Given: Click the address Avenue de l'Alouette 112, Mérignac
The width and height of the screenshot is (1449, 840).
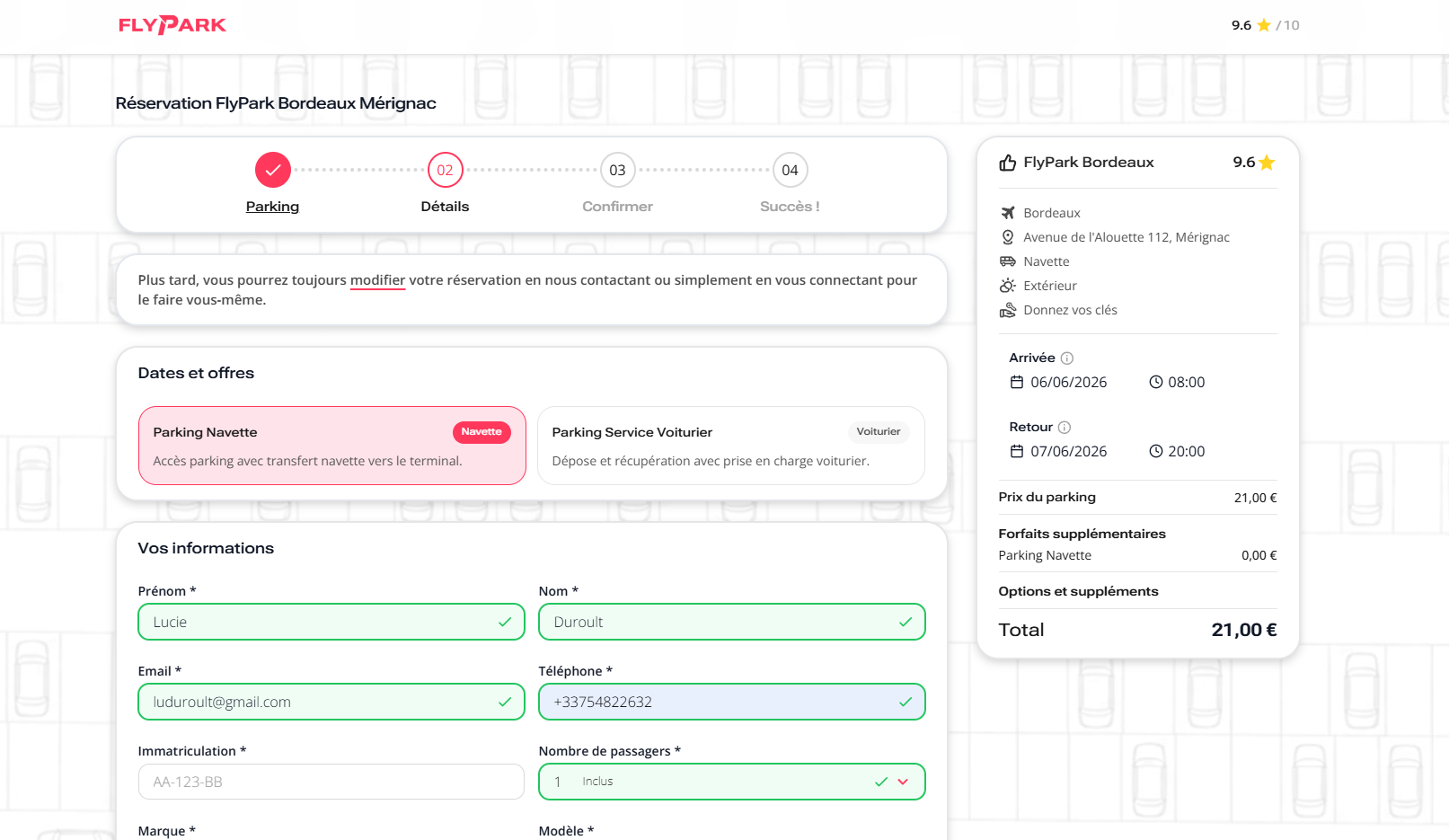Looking at the screenshot, I should (x=1127, y=237).
